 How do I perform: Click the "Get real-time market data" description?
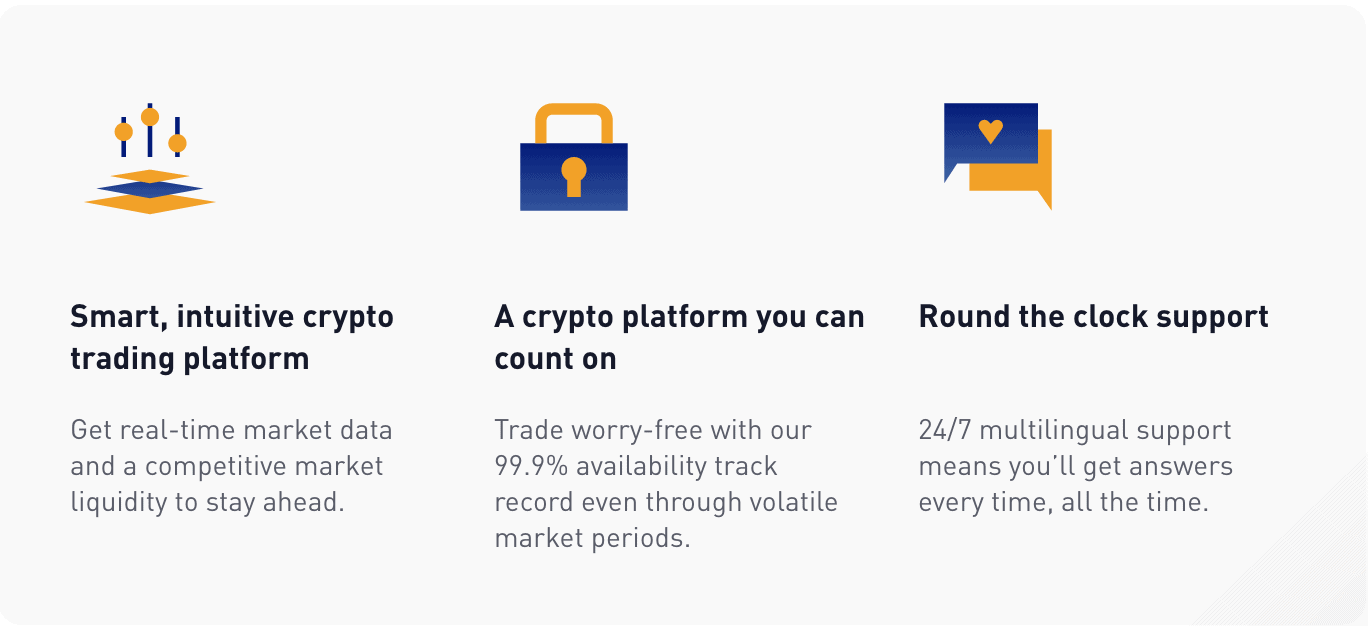click(232, 466)
